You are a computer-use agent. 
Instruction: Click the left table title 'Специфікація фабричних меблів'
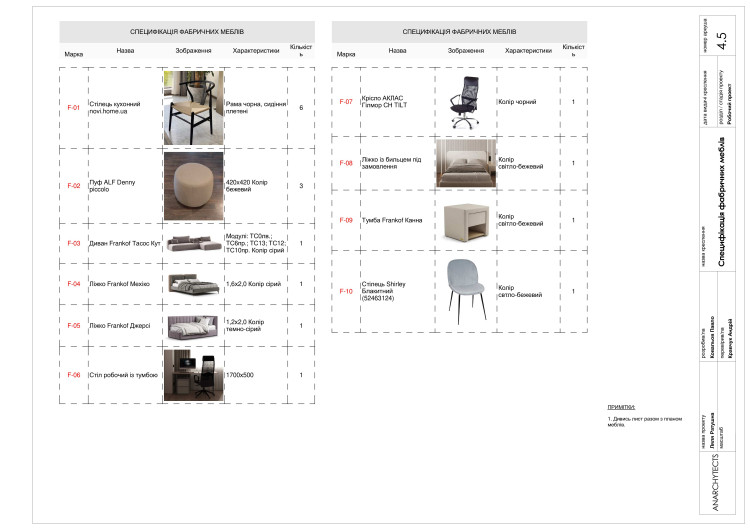(x=187, y=32)
